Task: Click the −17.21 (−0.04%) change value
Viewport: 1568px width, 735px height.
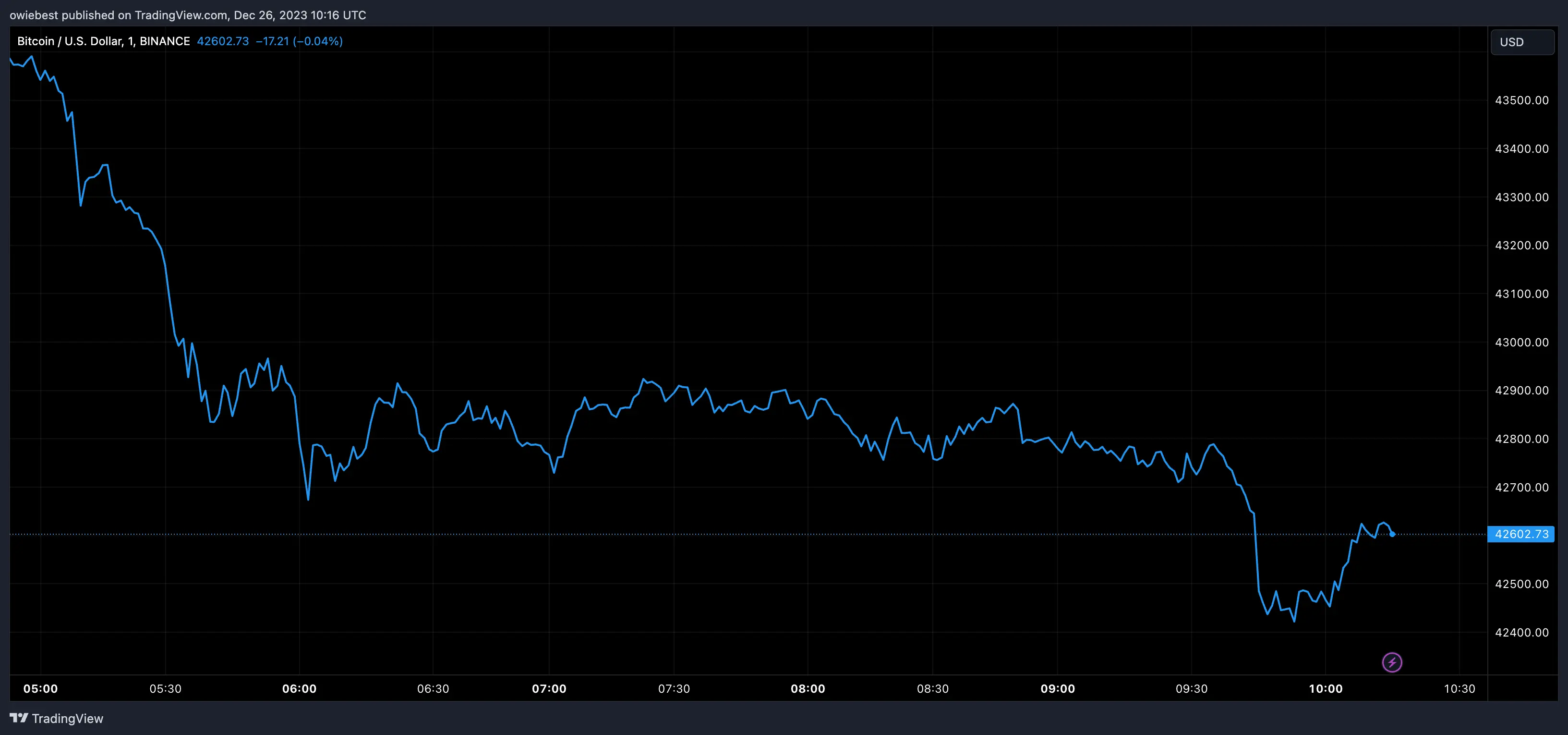Action: 300,41
